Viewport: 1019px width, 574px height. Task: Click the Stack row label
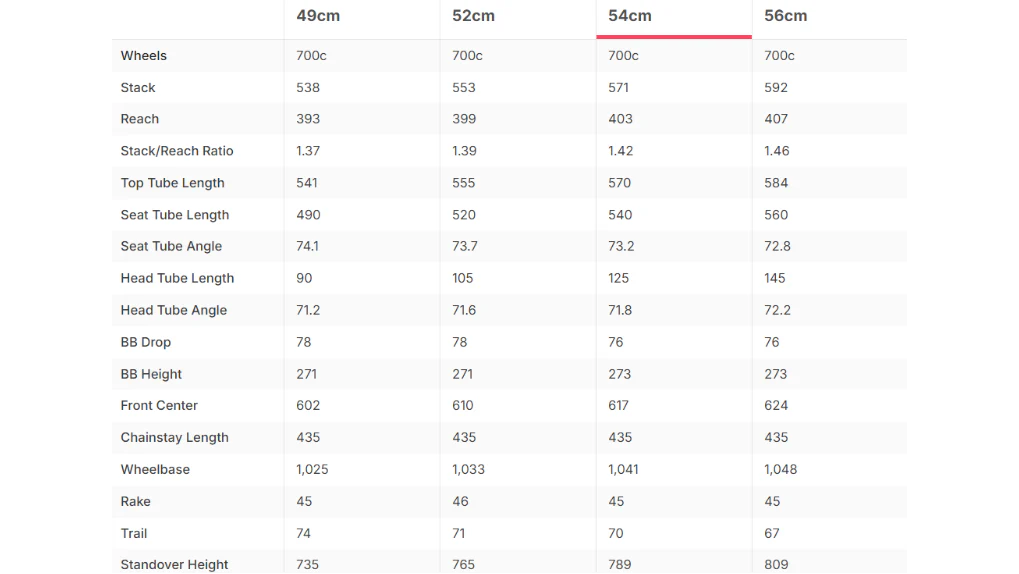pos(138,88)
